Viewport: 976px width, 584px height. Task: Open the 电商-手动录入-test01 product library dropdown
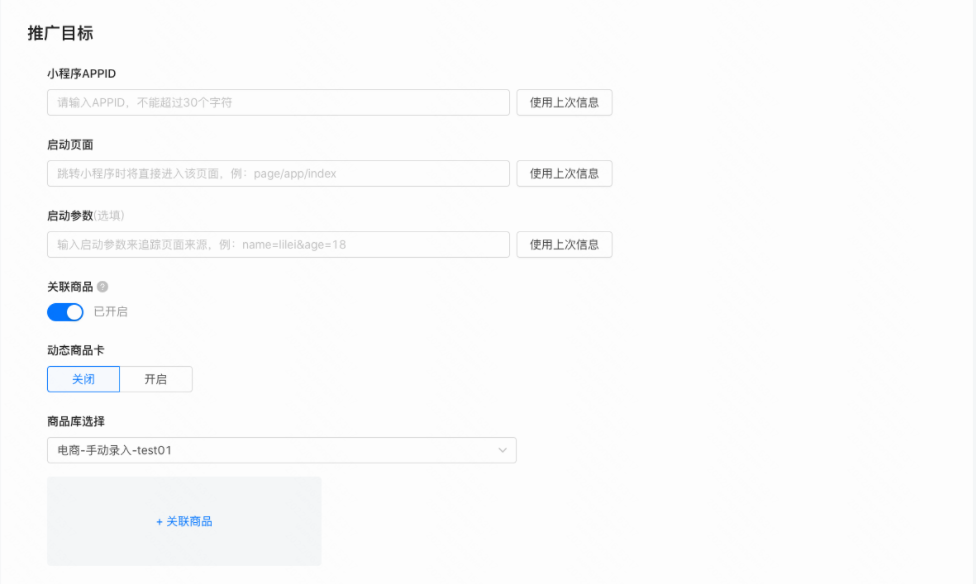click(281, 451)
